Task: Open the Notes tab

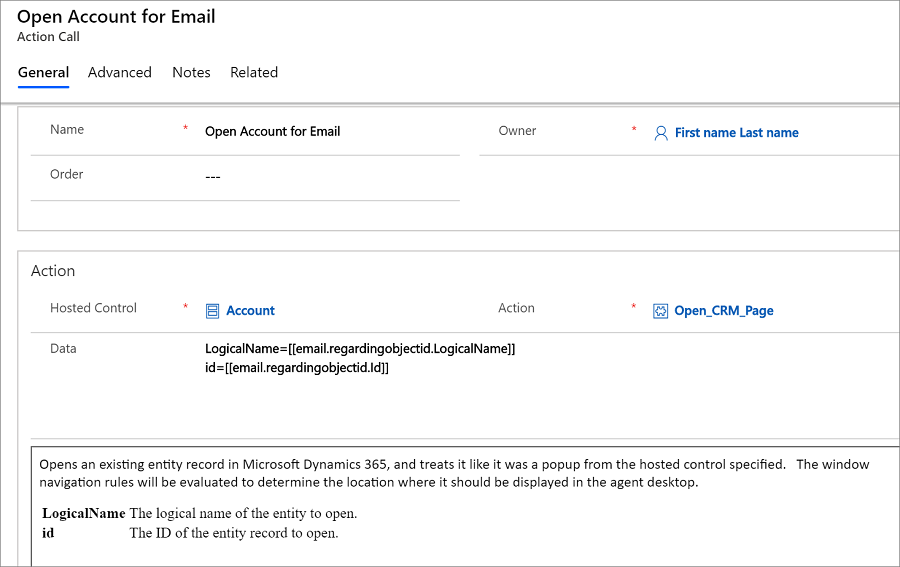Action: pos(191,72)
